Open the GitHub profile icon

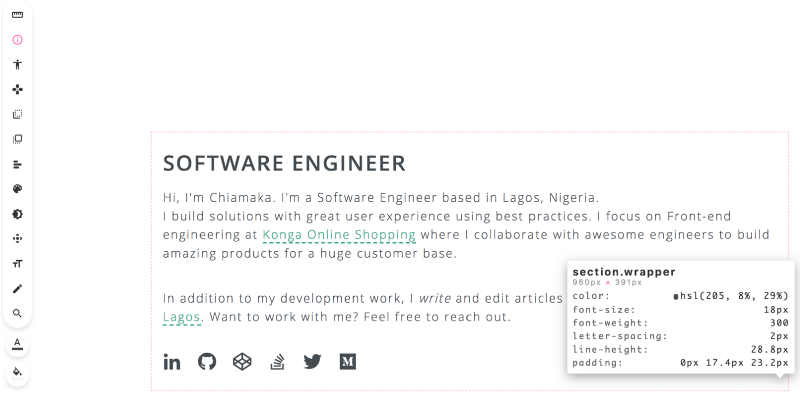click(207, 362)
